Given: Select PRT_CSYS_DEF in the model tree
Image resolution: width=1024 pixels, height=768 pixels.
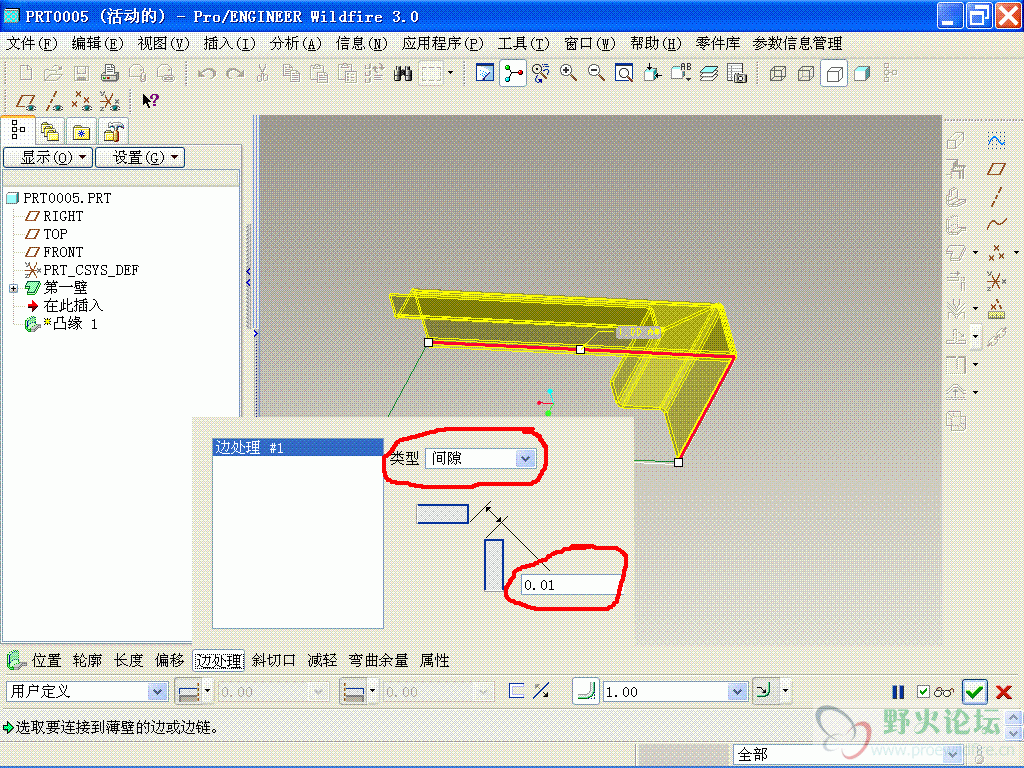Looking at the screenshot, I should pos(91,270).
